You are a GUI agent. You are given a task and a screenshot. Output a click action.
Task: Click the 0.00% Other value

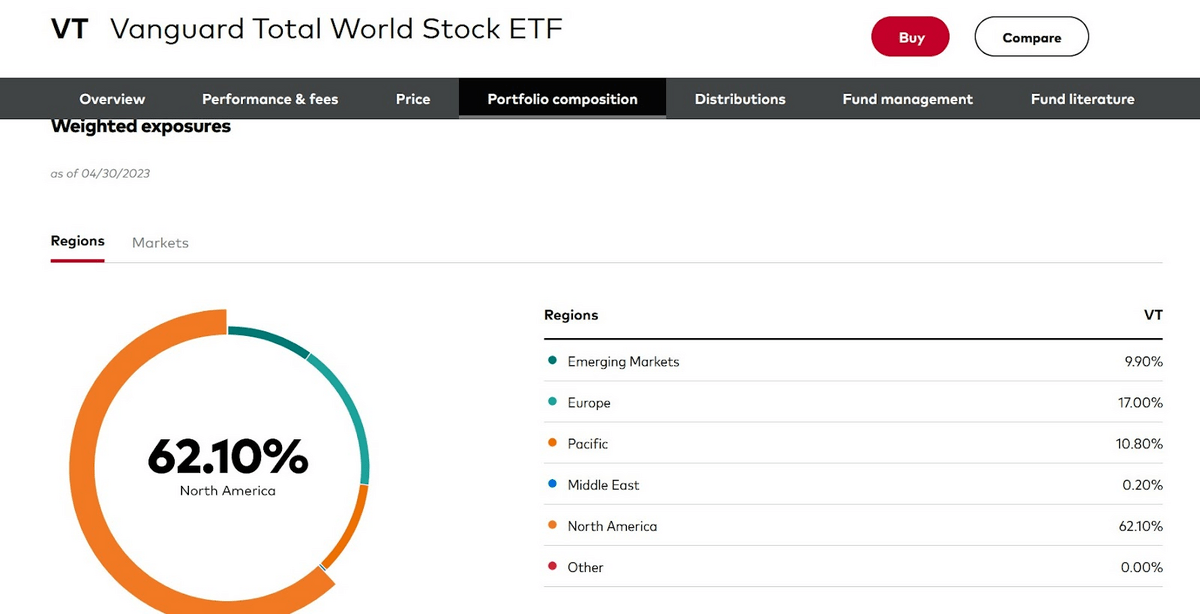1143,567
